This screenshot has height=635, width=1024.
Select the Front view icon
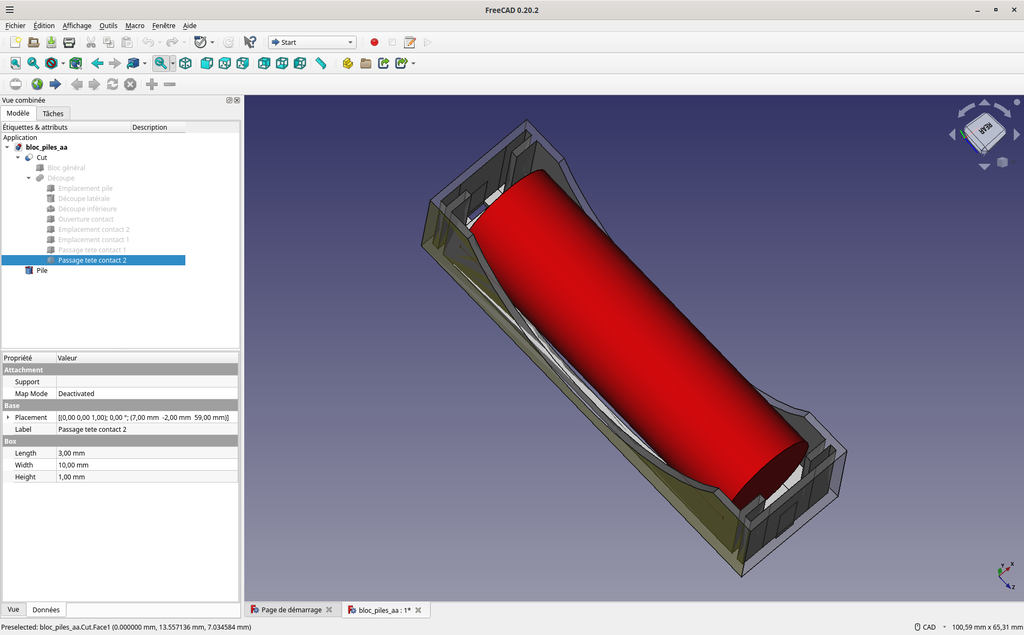click(204, 63)
